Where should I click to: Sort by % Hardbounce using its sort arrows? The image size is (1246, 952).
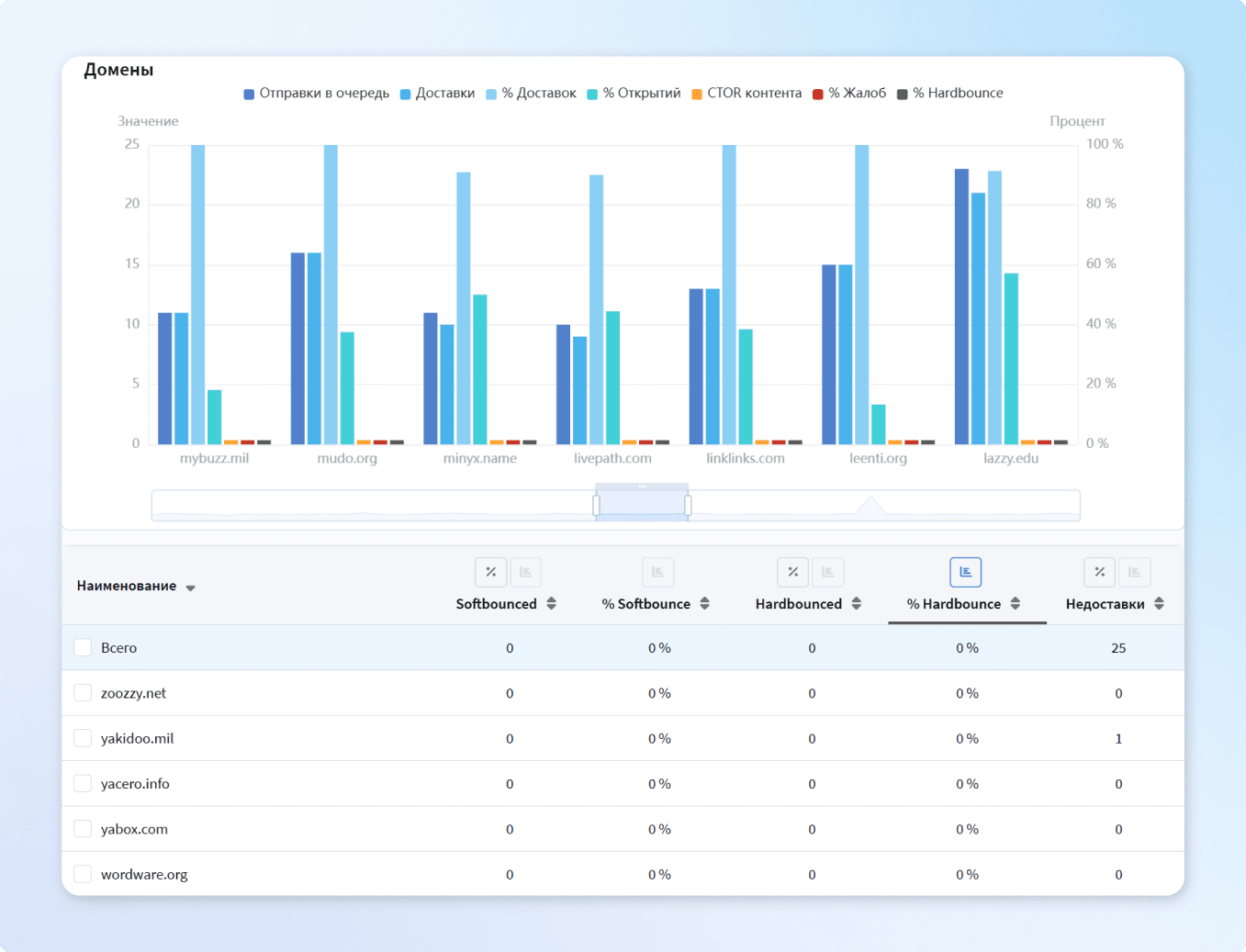click(x=1016, y=603)
